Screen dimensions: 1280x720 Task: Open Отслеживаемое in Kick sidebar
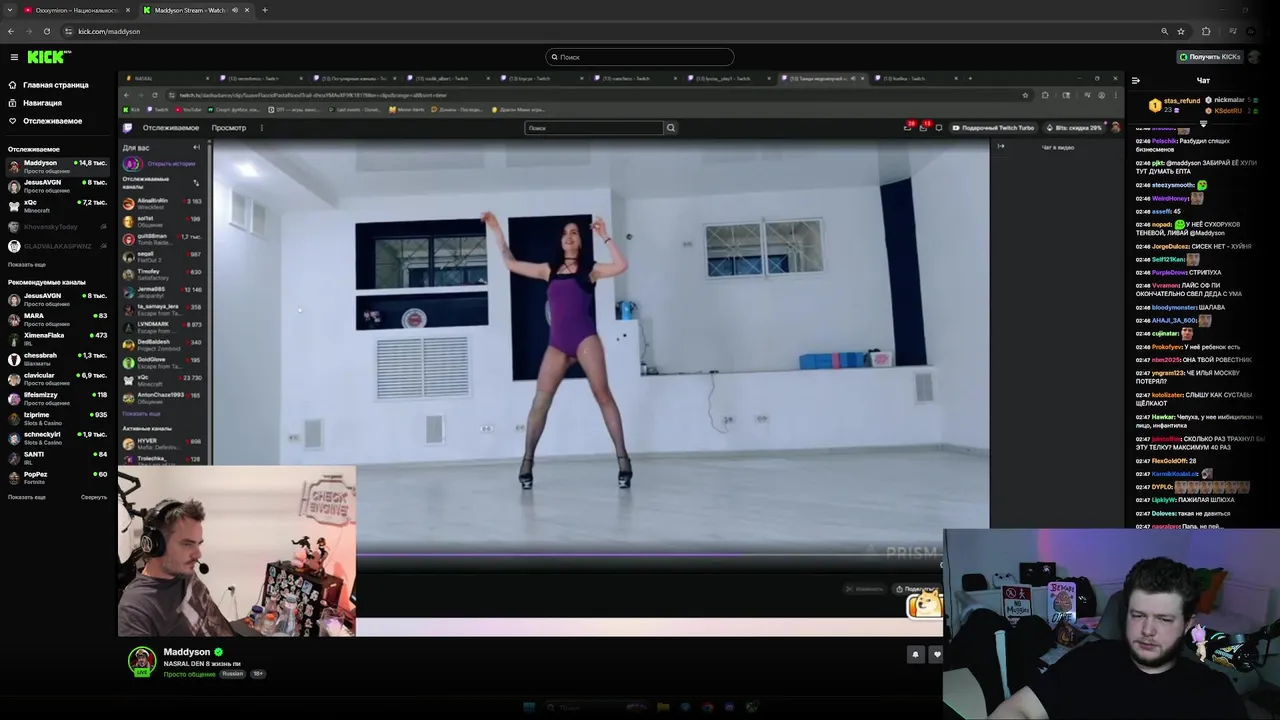pos(53,121)
